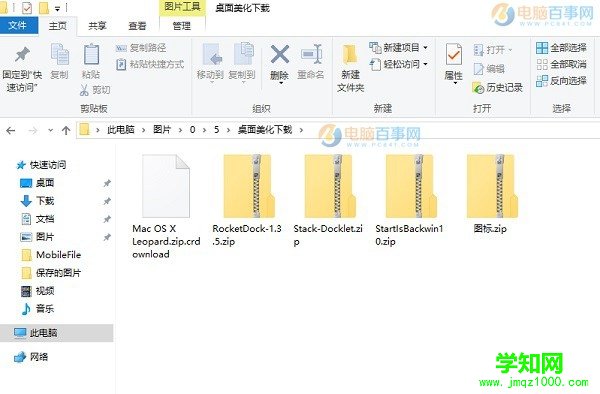The image size is (600, 394).
Task: Click the quick access toolbar properties checkmark icon
Action: pos(27,8)
